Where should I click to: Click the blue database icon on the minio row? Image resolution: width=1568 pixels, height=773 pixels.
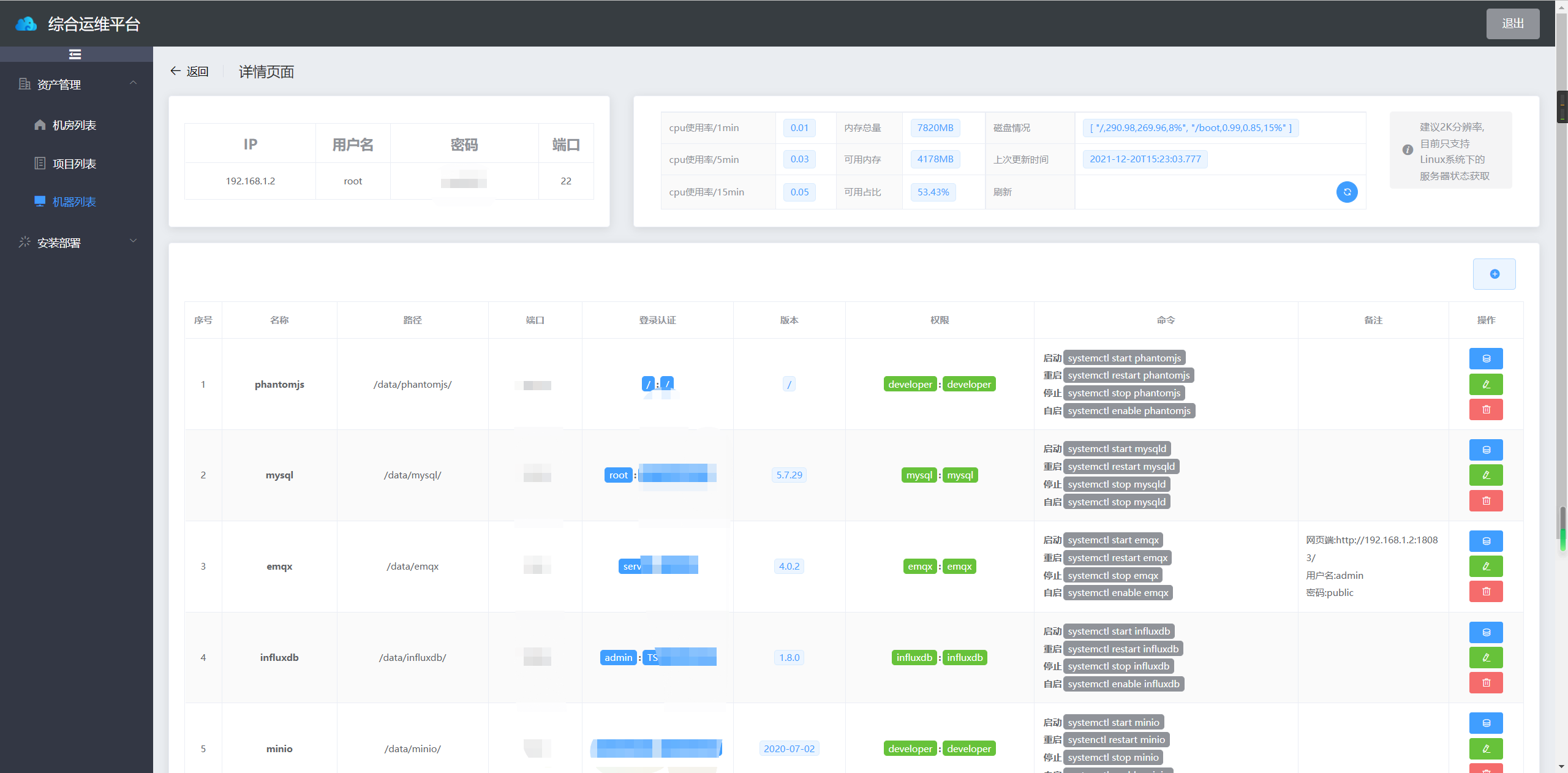point(1485,723)
